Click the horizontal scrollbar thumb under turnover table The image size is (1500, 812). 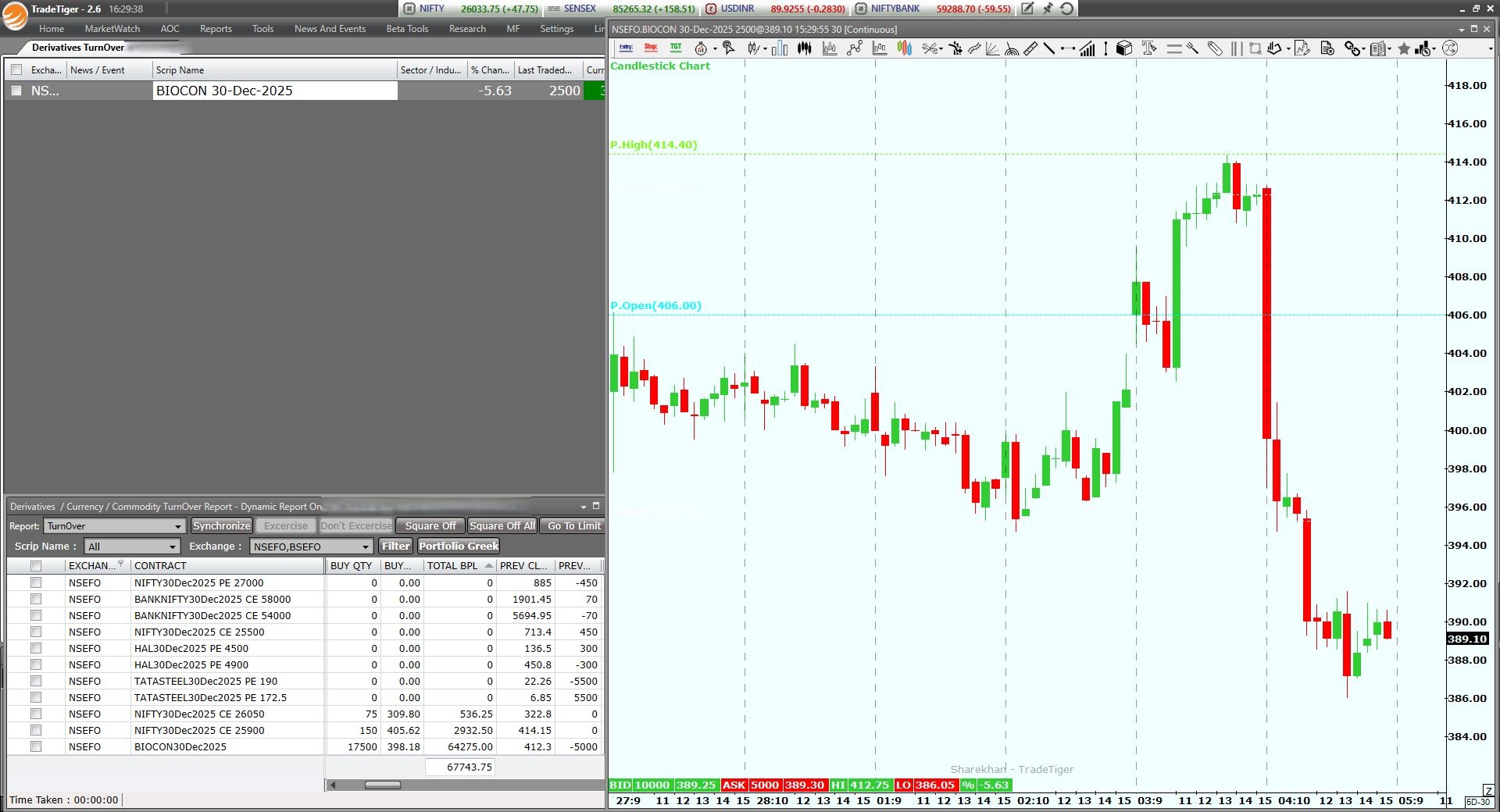coord(383,785)
